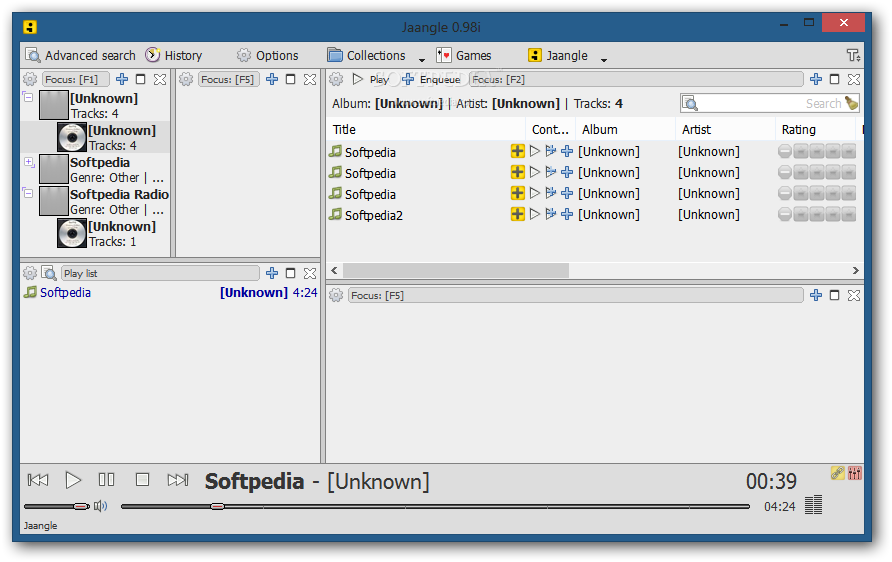Select [Unknown] album with Tracks: 1
The height and width of the screenshot is (562, 892).
113,234
